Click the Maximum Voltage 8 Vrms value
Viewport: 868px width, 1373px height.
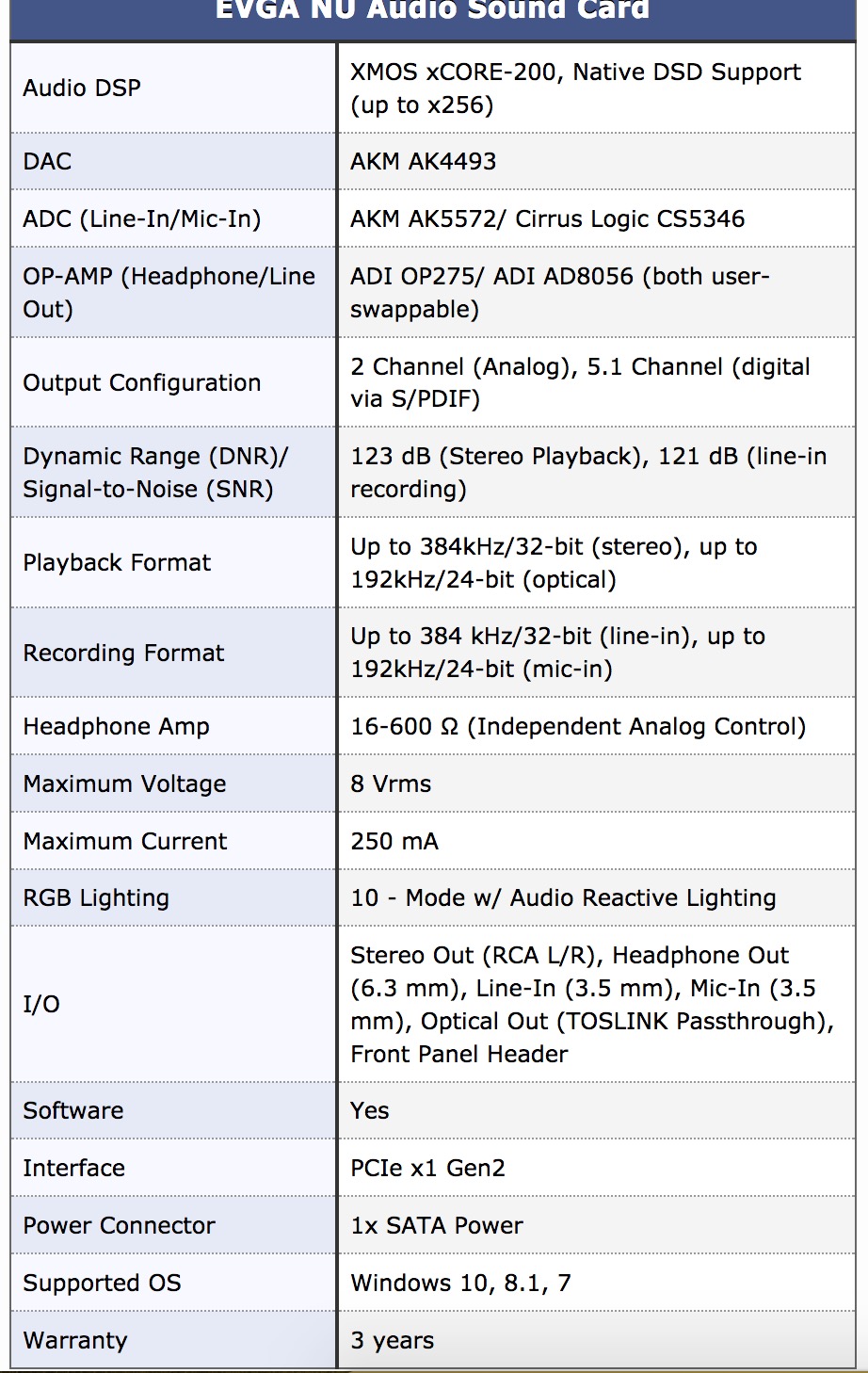(391, 784)
